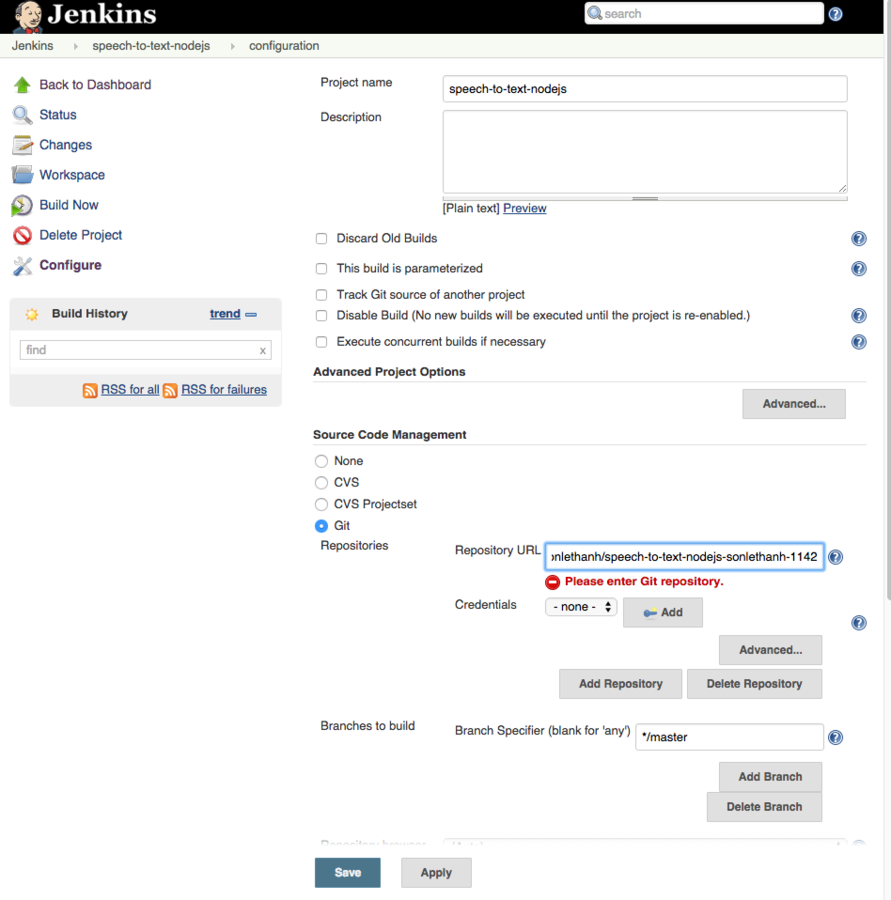
Task: Open help for Discard Old Builds
Action: pyautogui.click(x=859, y=239)
